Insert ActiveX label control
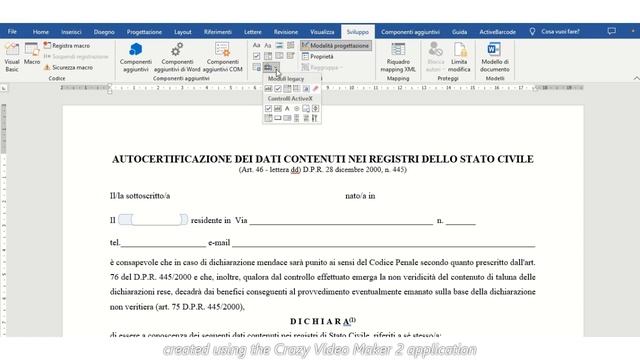Viewport: 640px width, 360px height. pyautogui.click(x=287, y=109)
